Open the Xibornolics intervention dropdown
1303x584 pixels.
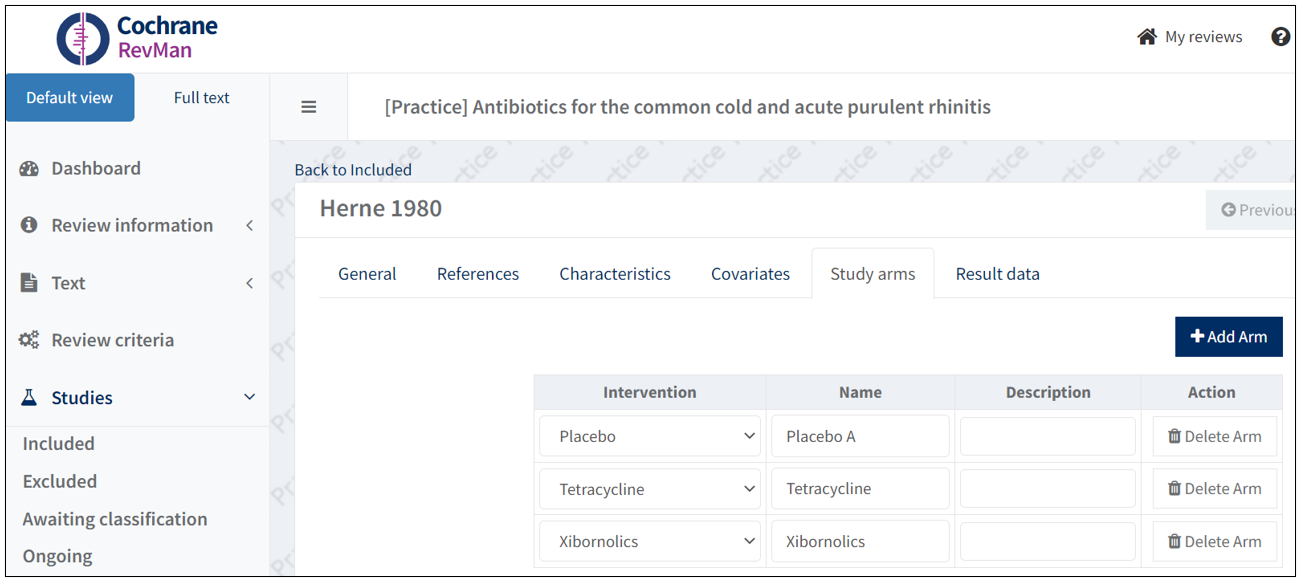[x=650, y=542]
